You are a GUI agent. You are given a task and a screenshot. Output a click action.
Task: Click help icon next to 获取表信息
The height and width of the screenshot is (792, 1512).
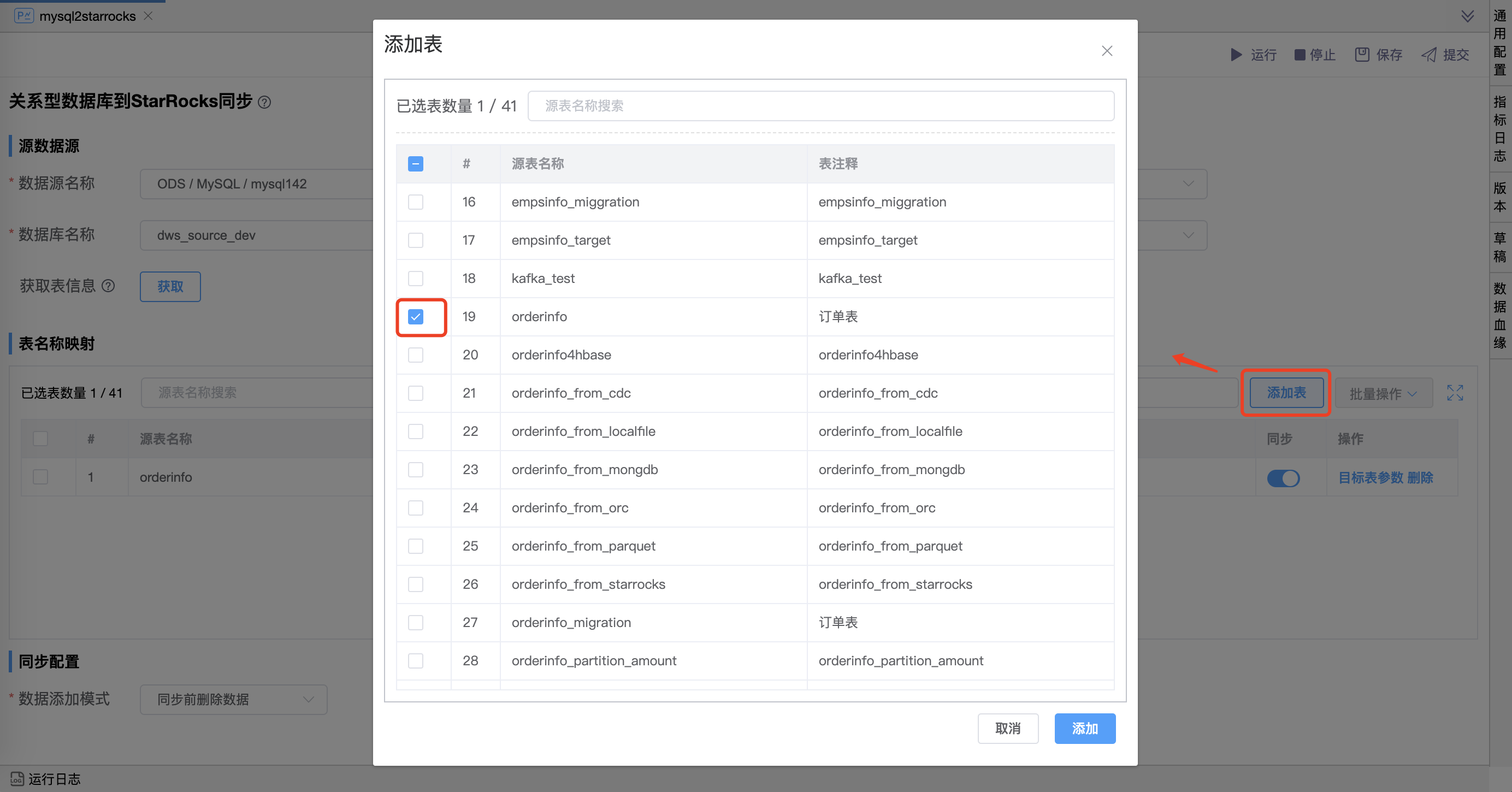[108, 286]
